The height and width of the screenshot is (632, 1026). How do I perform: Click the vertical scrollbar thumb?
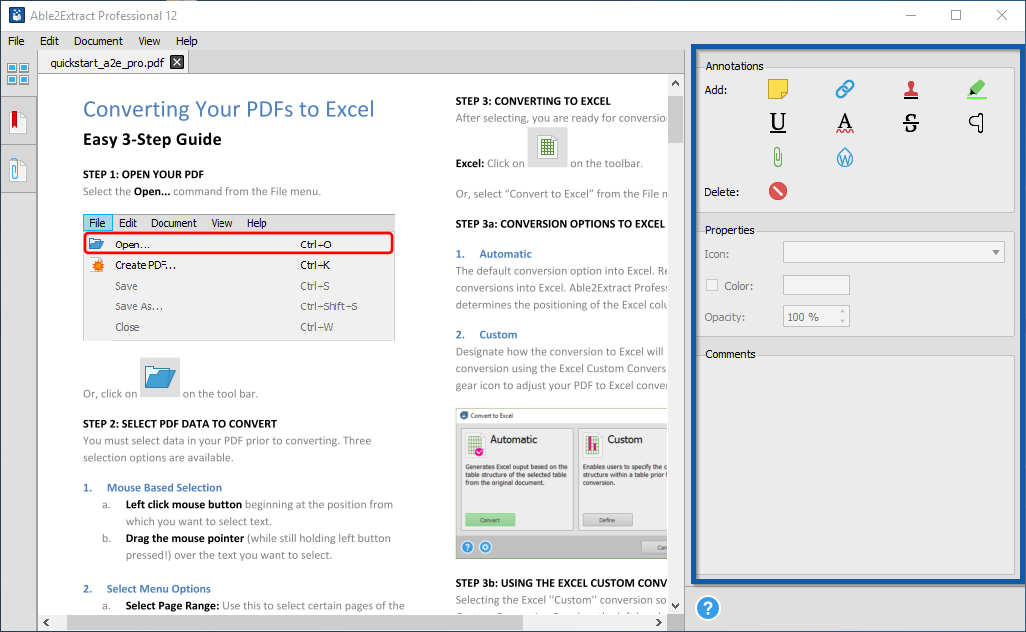[x=675, y=119]
